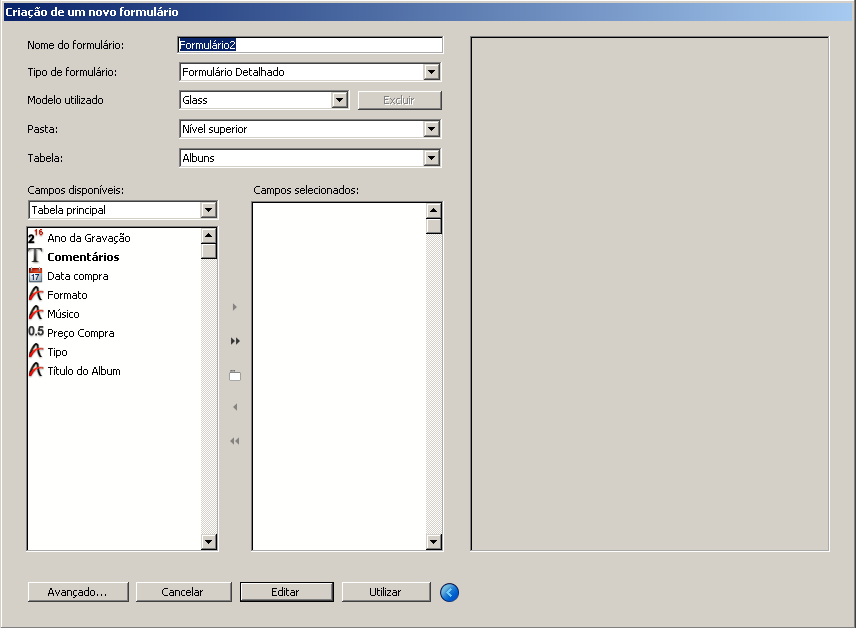Viewport: 856px width, 628px height.
Task: Click the calendar icon beside Data compra
Action: [x=36, y=276]
